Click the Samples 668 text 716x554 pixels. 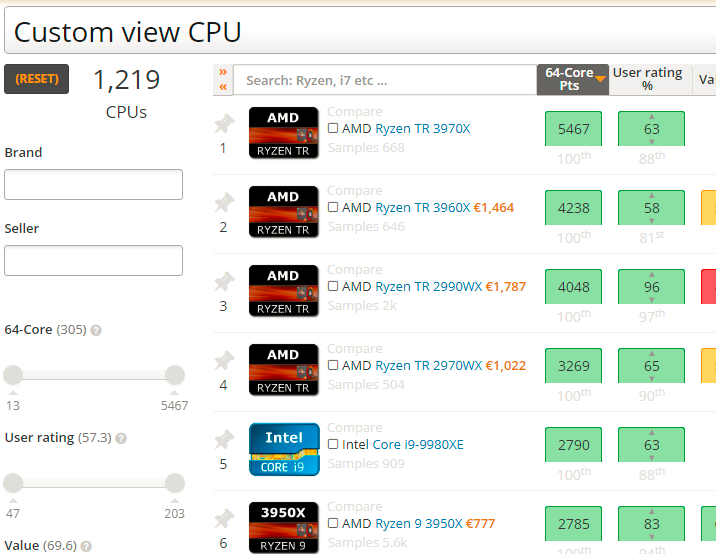click(366, 148)
